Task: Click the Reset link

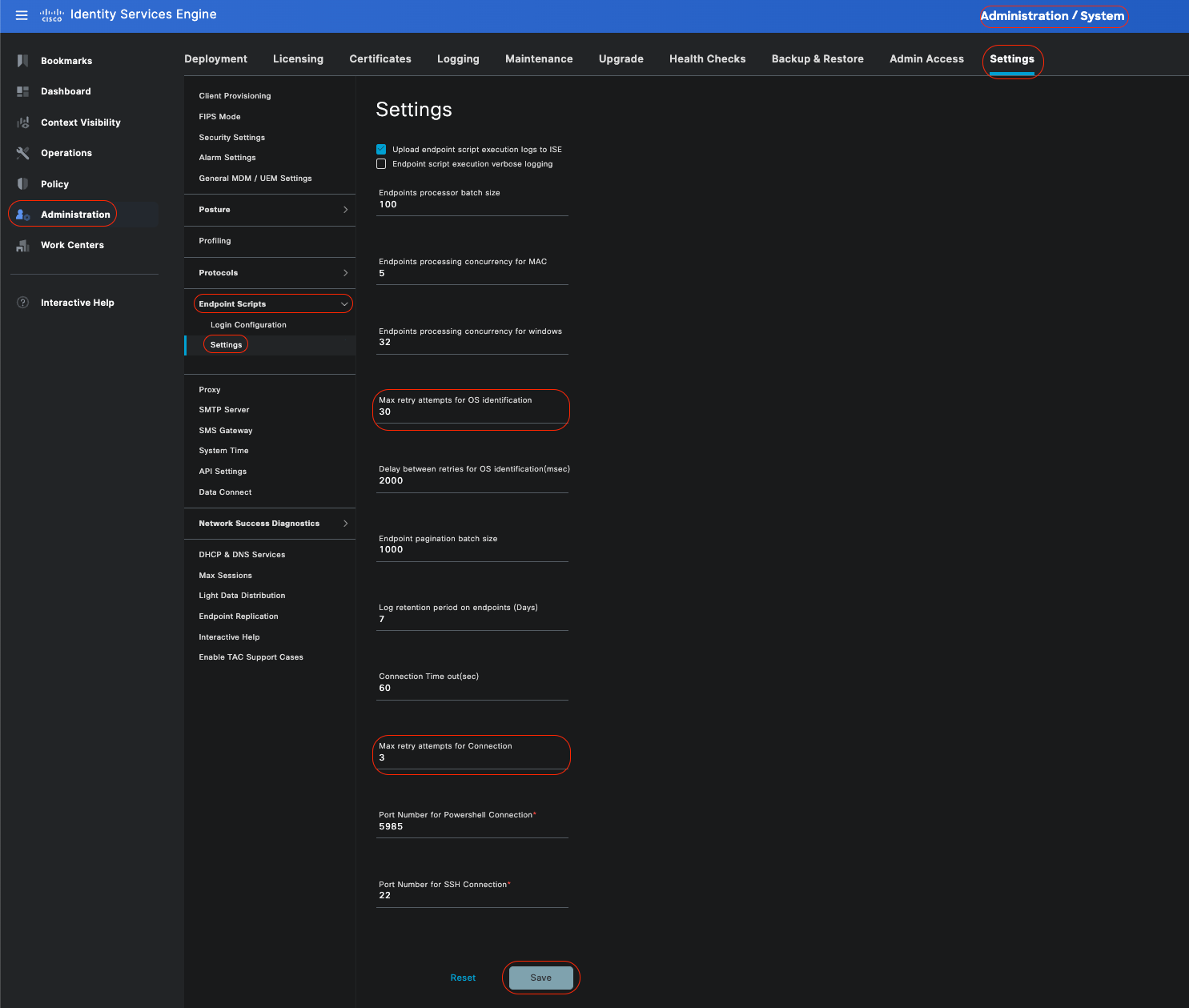Action: point(463,978)
